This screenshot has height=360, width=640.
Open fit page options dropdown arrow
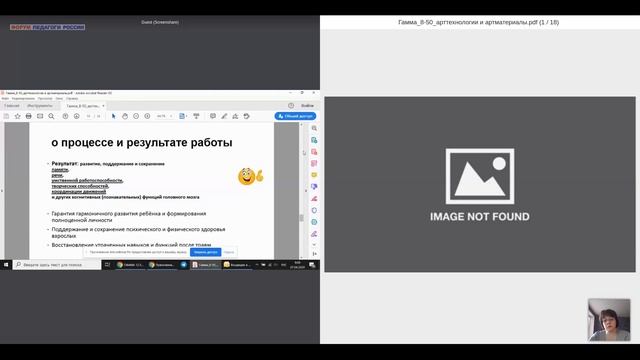(187, 116)
